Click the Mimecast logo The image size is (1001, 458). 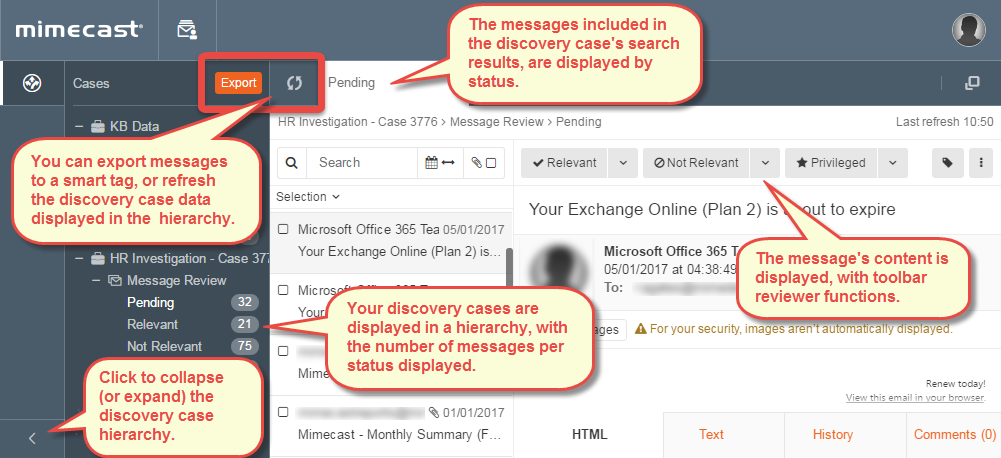[x=79, y=29]
